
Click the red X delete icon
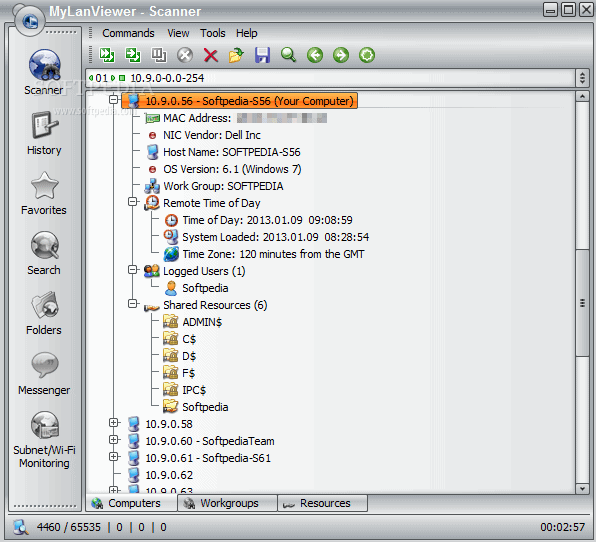(x=211, y=55)
